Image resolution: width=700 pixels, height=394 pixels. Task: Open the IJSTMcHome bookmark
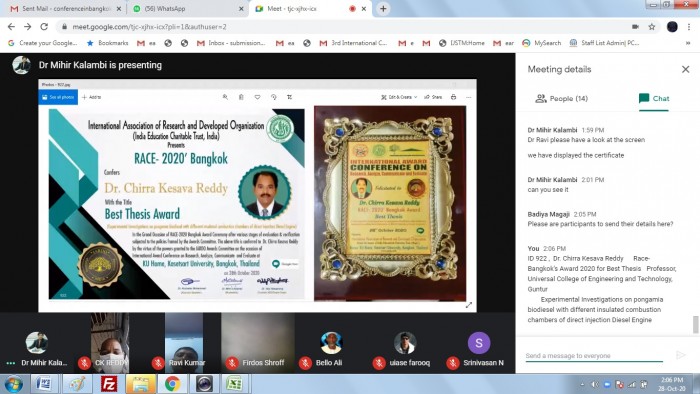tap(462, 43)
